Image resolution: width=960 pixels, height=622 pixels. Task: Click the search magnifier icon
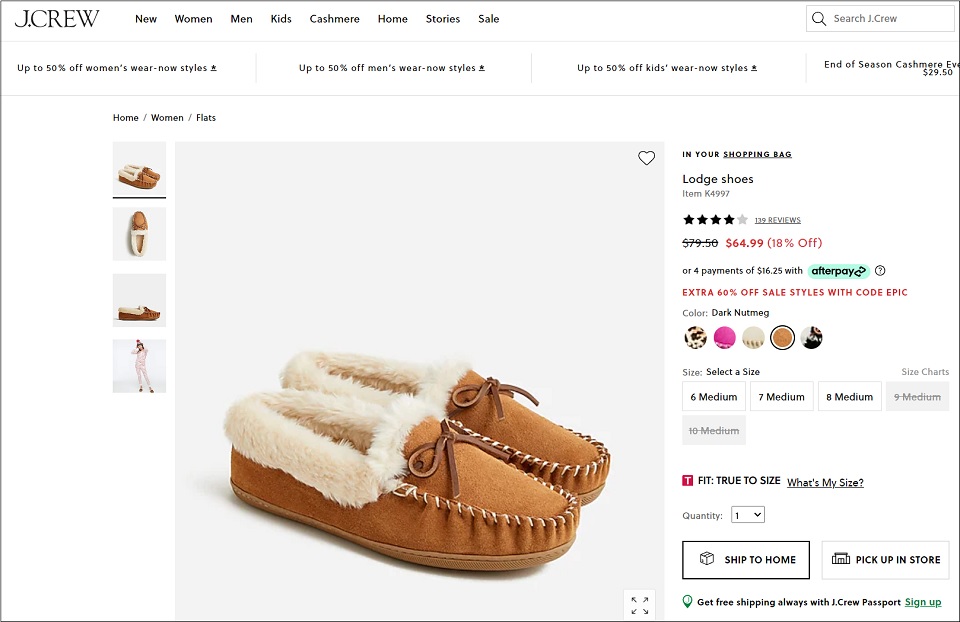pos(819,18)
